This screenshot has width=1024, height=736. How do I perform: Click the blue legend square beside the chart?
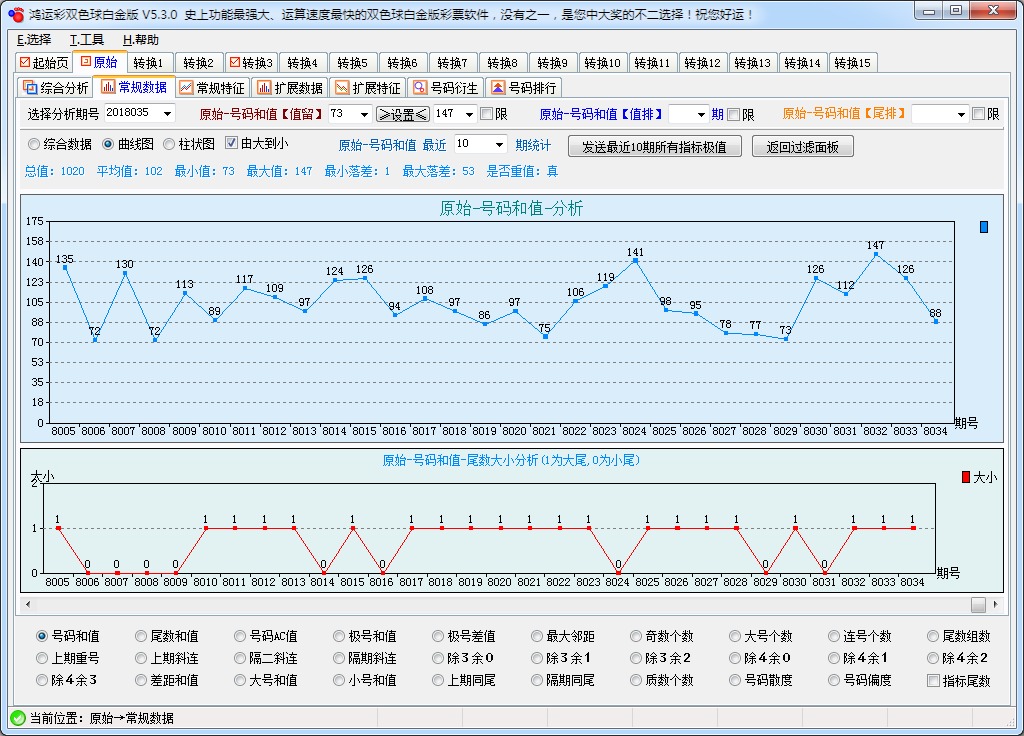click(x=985, y=229)
